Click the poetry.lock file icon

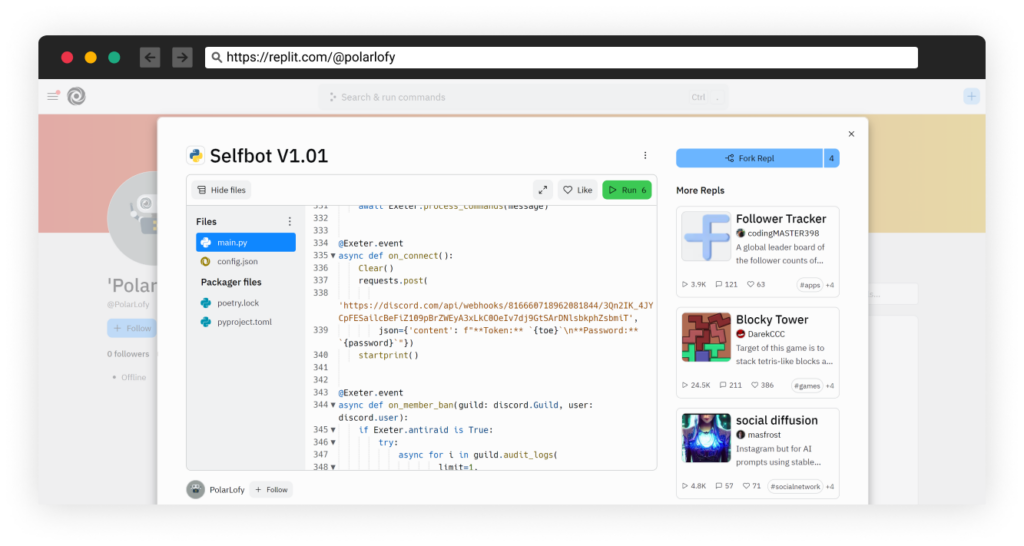point(206,303)
